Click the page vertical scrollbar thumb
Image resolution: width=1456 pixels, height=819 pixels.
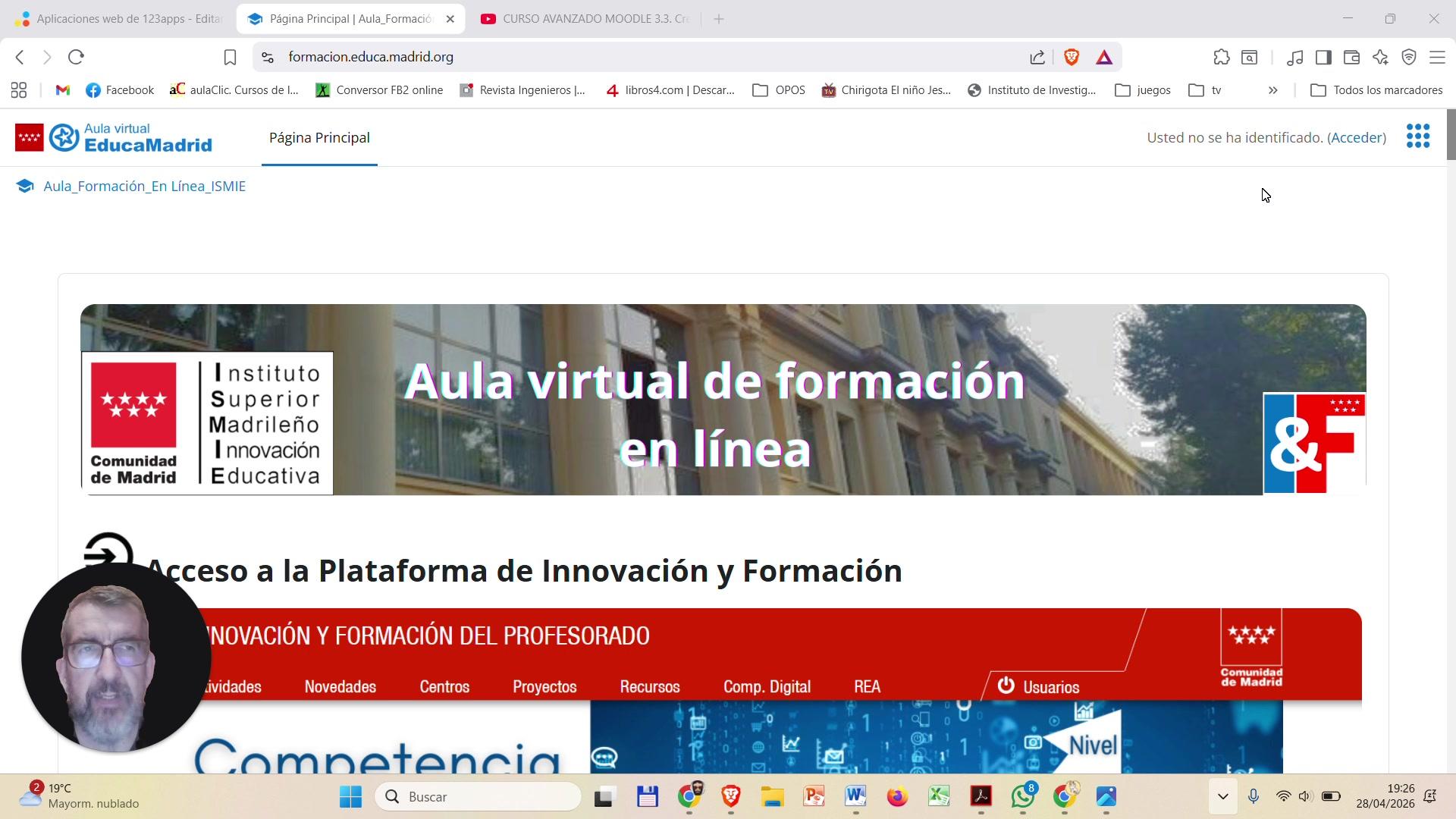point(1451,135)
